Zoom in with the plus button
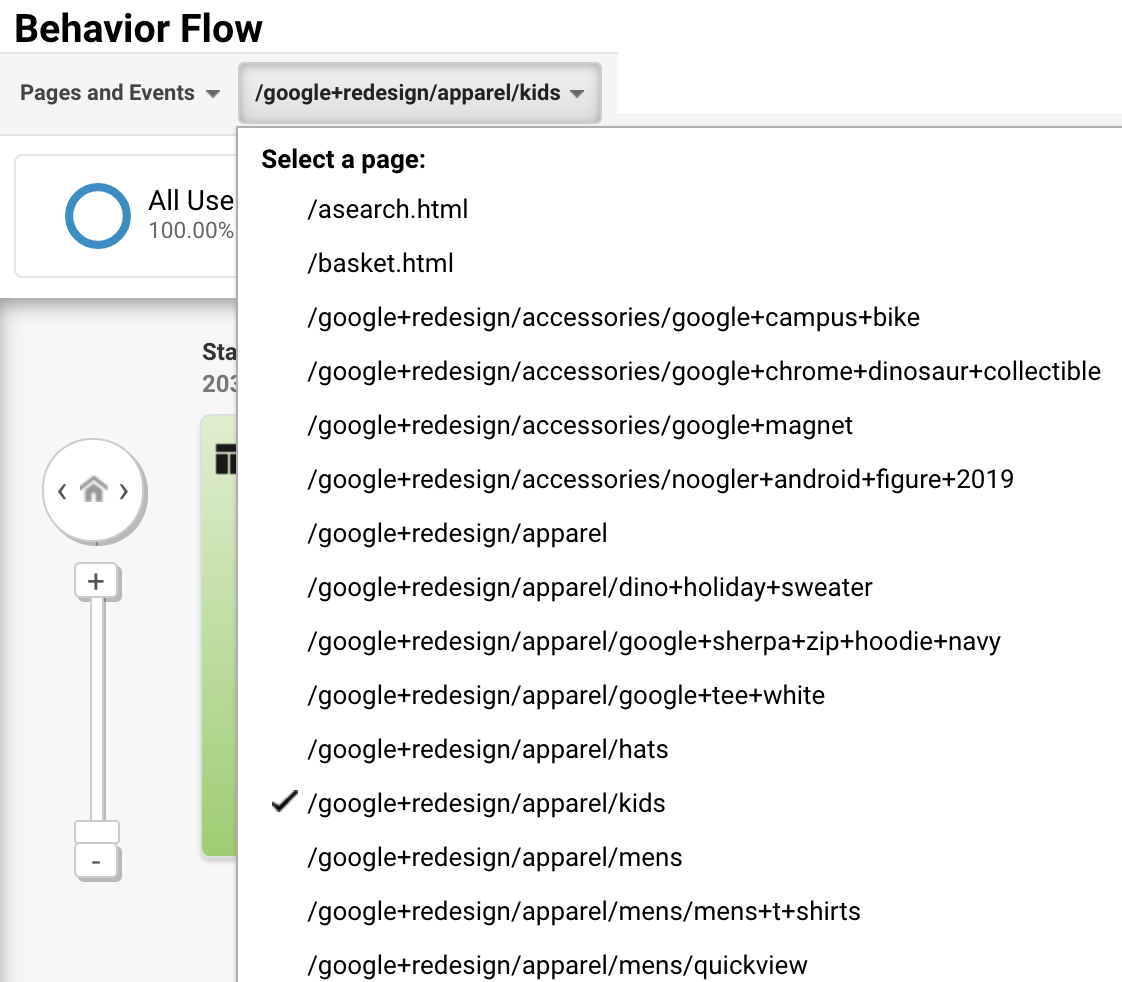Viewport: 1122px width, 982px height. (x=97, y=581)
